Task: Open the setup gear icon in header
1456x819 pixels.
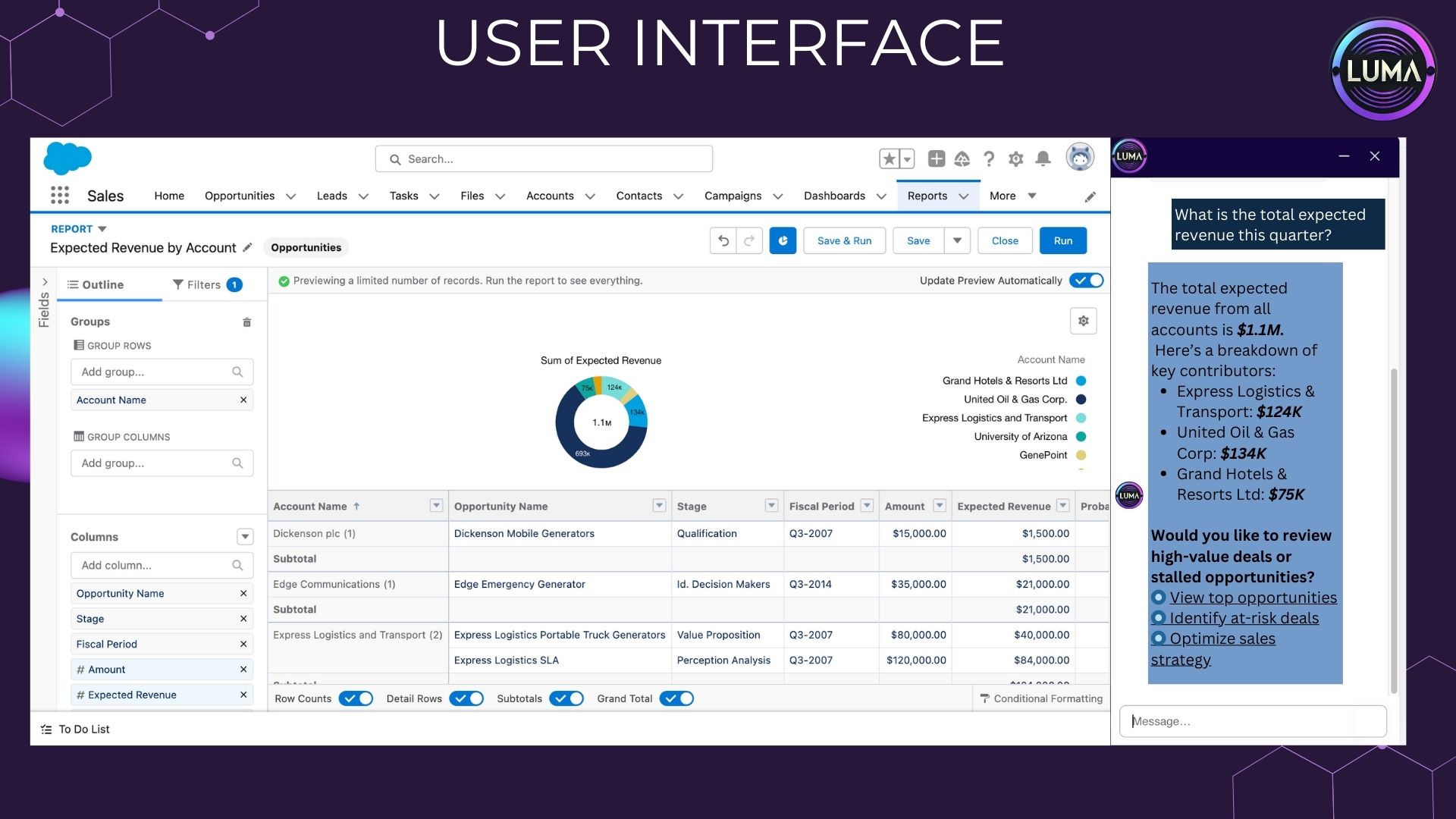Action: pos(1016,158)
